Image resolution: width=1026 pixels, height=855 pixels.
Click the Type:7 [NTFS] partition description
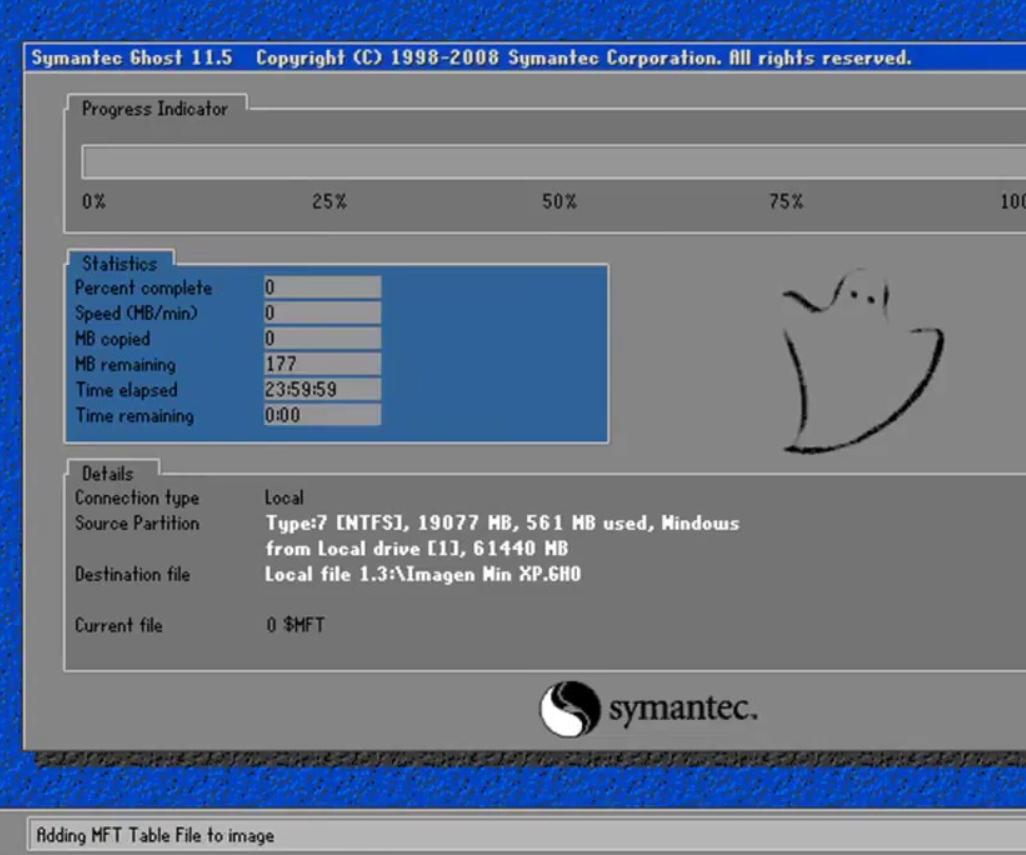tap(503, 523)
